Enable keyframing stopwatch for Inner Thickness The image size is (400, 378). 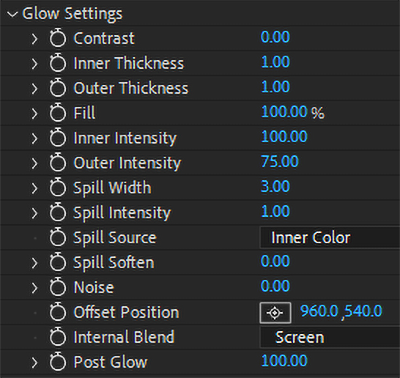click(x=58, y=63)
